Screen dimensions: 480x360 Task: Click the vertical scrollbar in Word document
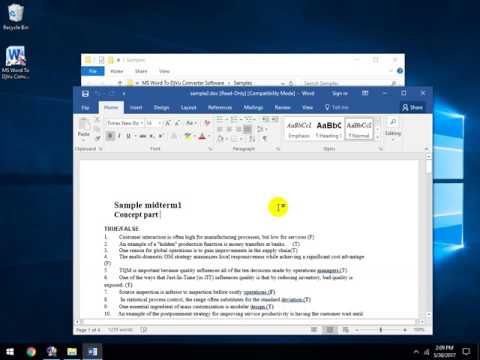429,236
